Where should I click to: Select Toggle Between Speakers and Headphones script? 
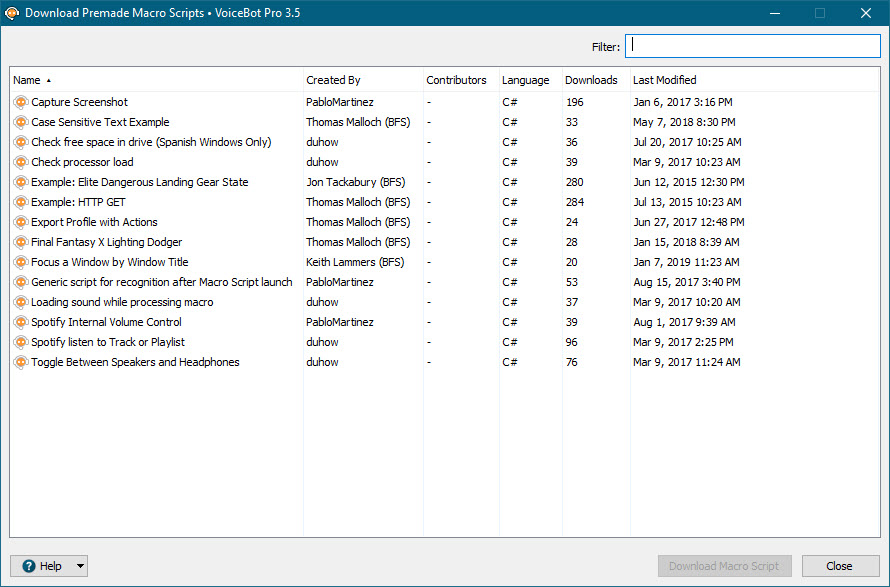pyautogui.click(x=135, y=362)
